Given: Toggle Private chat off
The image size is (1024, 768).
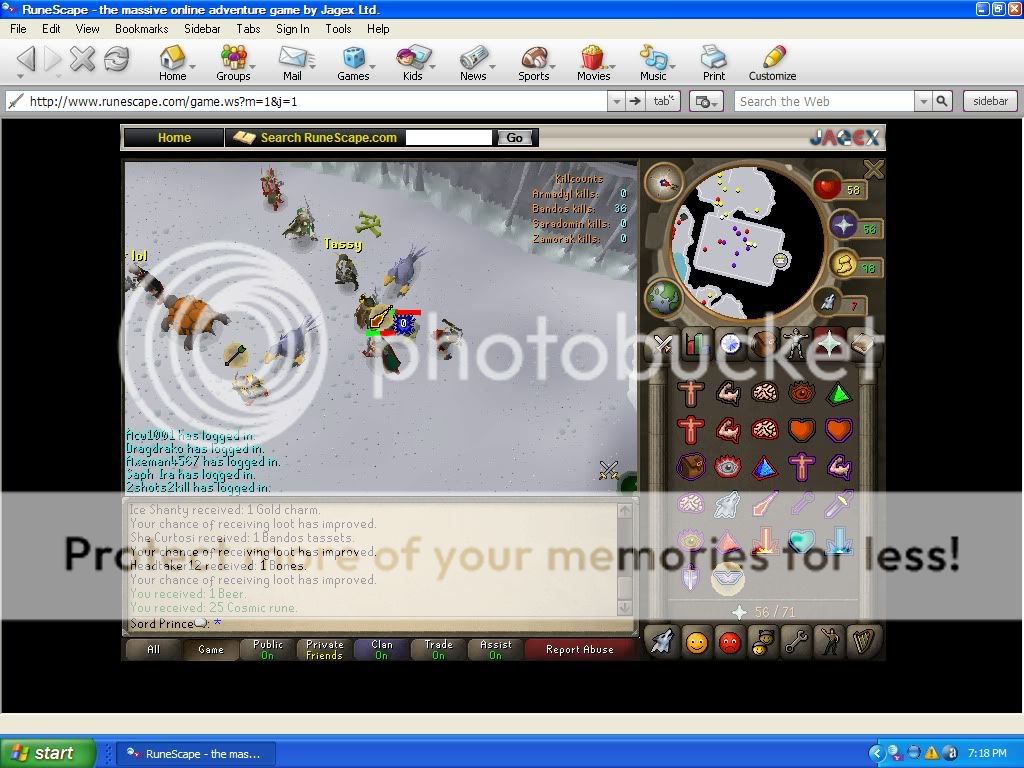Looking at the screenshot, I should click(323, 648).
